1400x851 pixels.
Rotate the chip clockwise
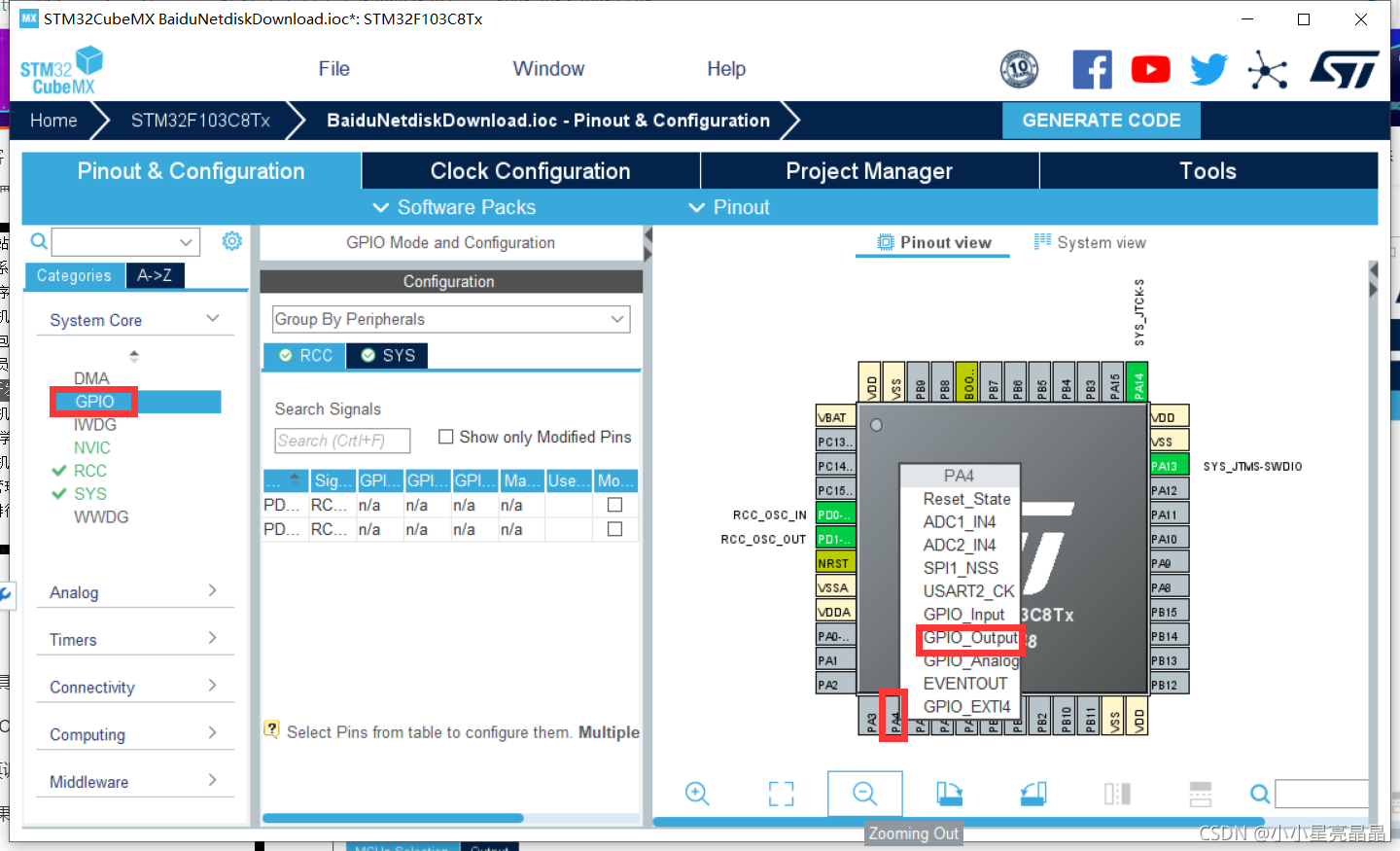point(949,794)
